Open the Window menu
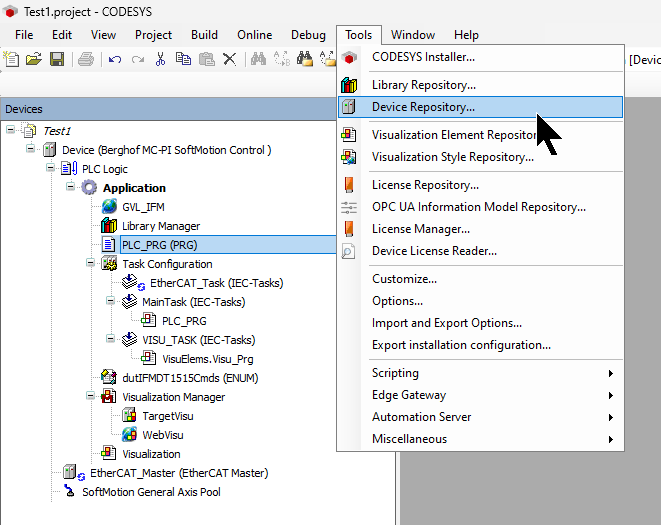Viewport: 661px width, 525px height. 413,35
